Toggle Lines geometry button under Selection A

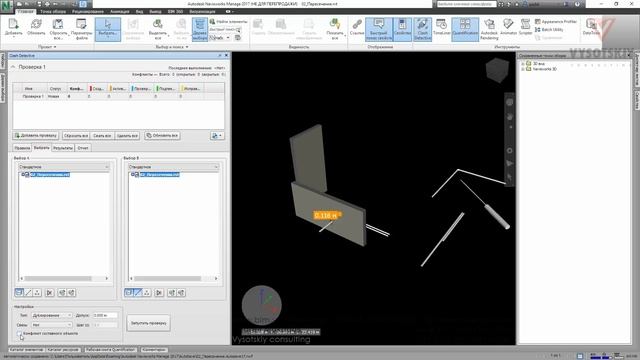point(28,293)
